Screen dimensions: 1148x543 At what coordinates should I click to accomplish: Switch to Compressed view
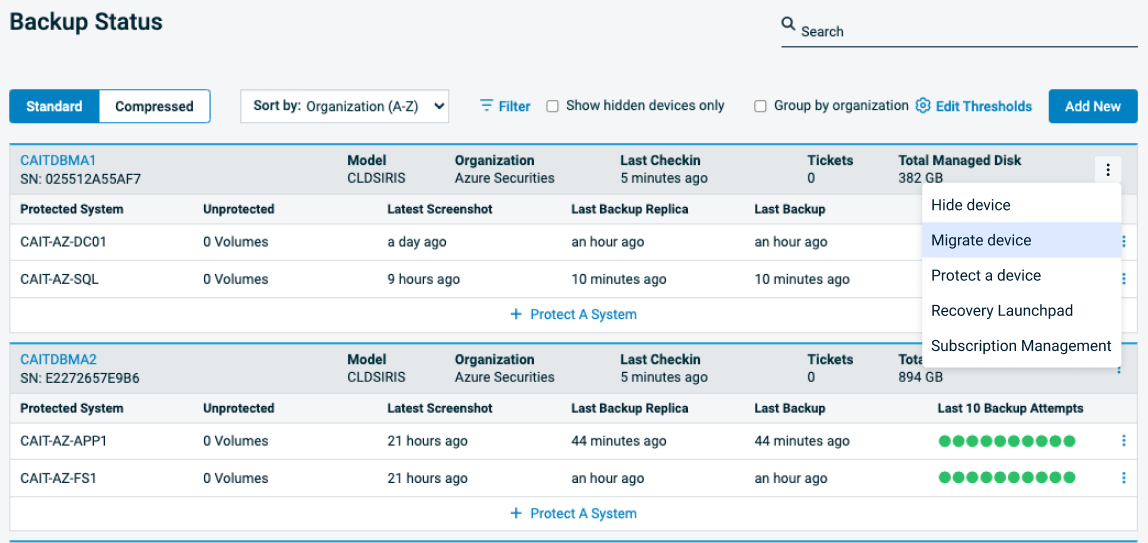[154, 106]
